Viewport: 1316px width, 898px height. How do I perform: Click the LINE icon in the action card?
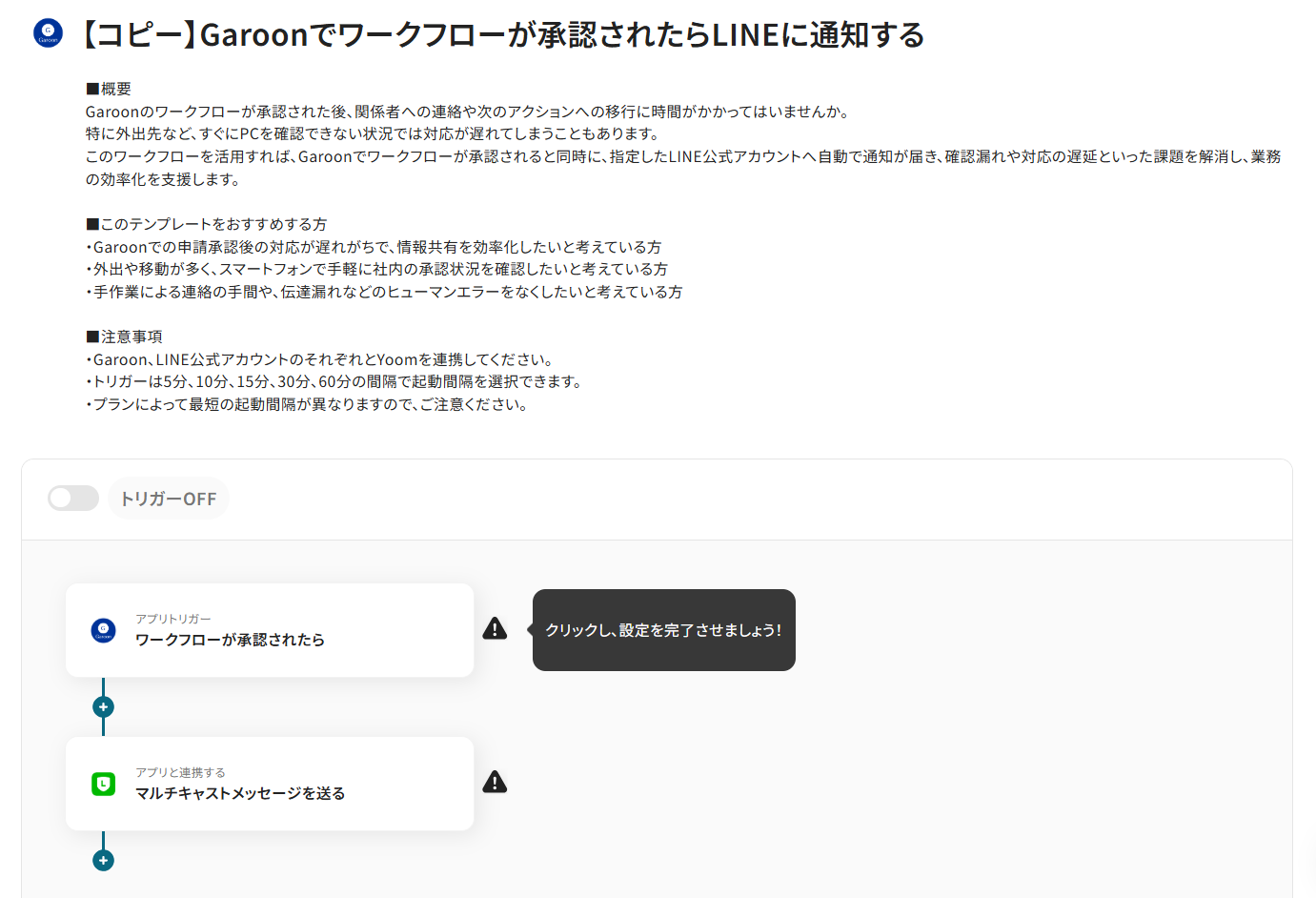click(x=103, y=784)
